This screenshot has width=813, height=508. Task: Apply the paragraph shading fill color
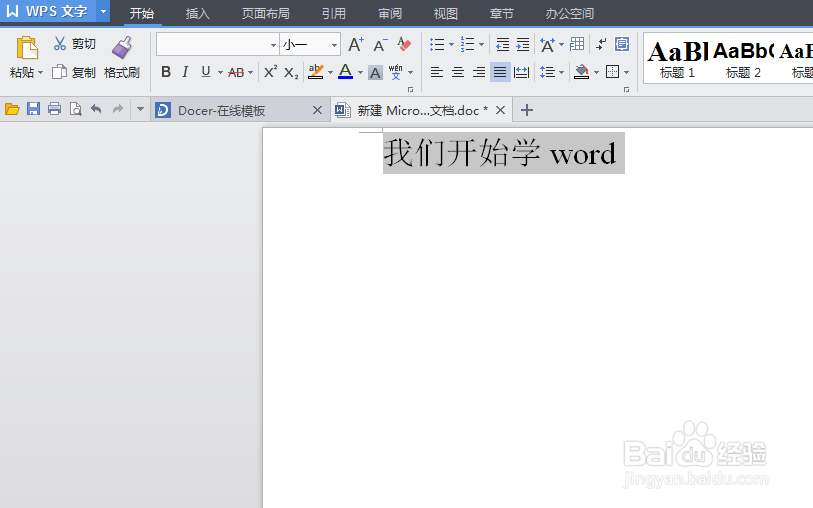(582, 72)
